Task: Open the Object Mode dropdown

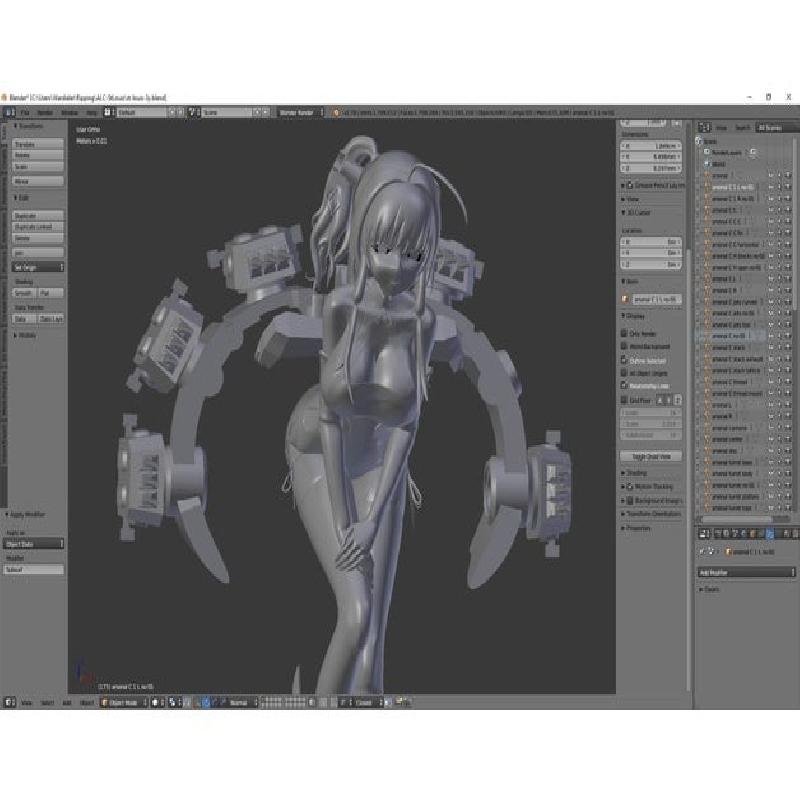Action: pos(123,703)
